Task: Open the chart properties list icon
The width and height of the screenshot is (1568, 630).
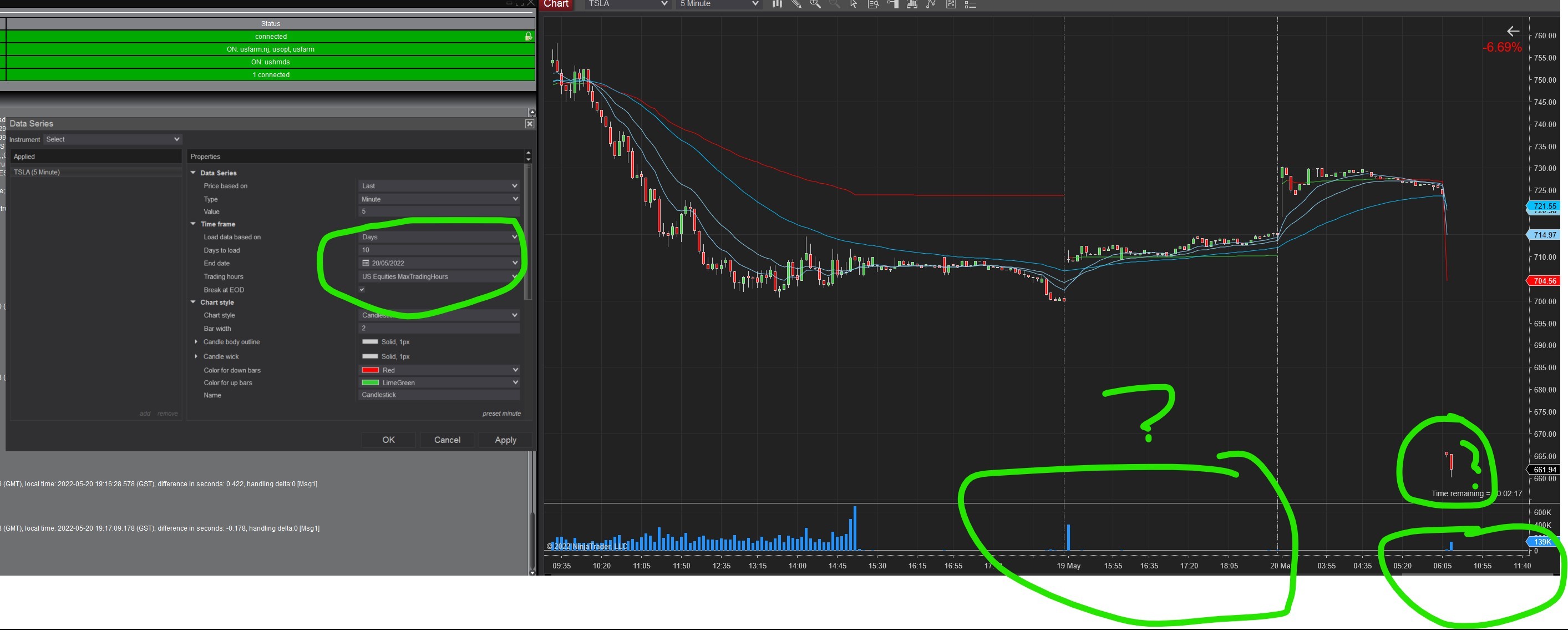Action: (971, 4)
